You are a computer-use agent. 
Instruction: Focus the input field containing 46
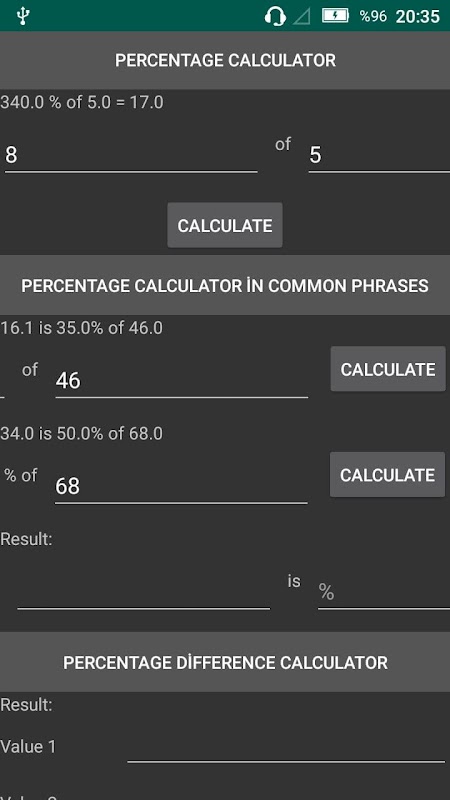(x=182, y=380)
